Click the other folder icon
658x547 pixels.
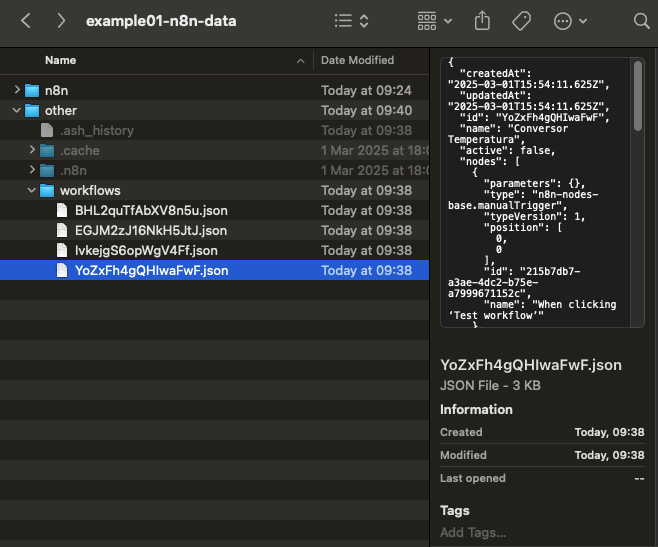pyautogui.click(x=32, y=110)
